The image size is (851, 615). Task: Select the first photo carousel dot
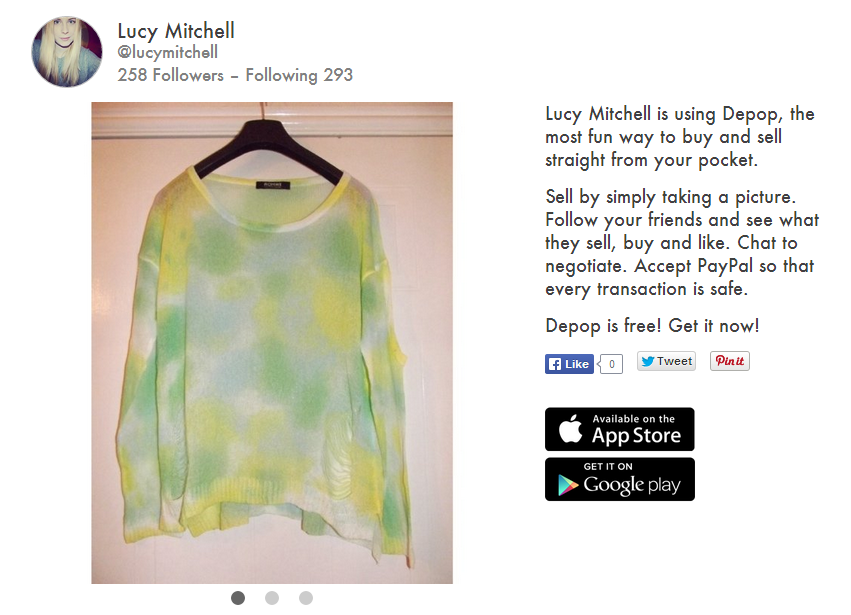click(x=238, y=598)
